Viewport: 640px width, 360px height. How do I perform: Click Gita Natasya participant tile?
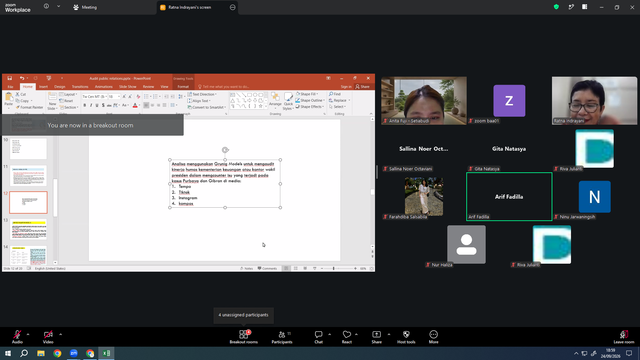click(x=509, y=149)
